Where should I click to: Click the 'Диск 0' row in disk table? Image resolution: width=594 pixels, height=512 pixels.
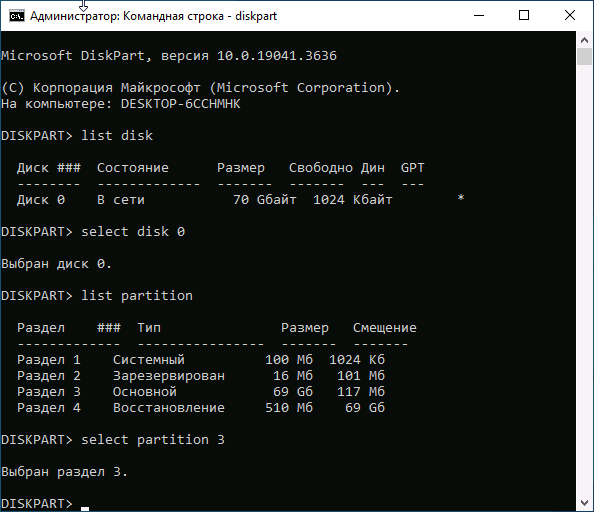pyautogui.click(x=241, y=199)
